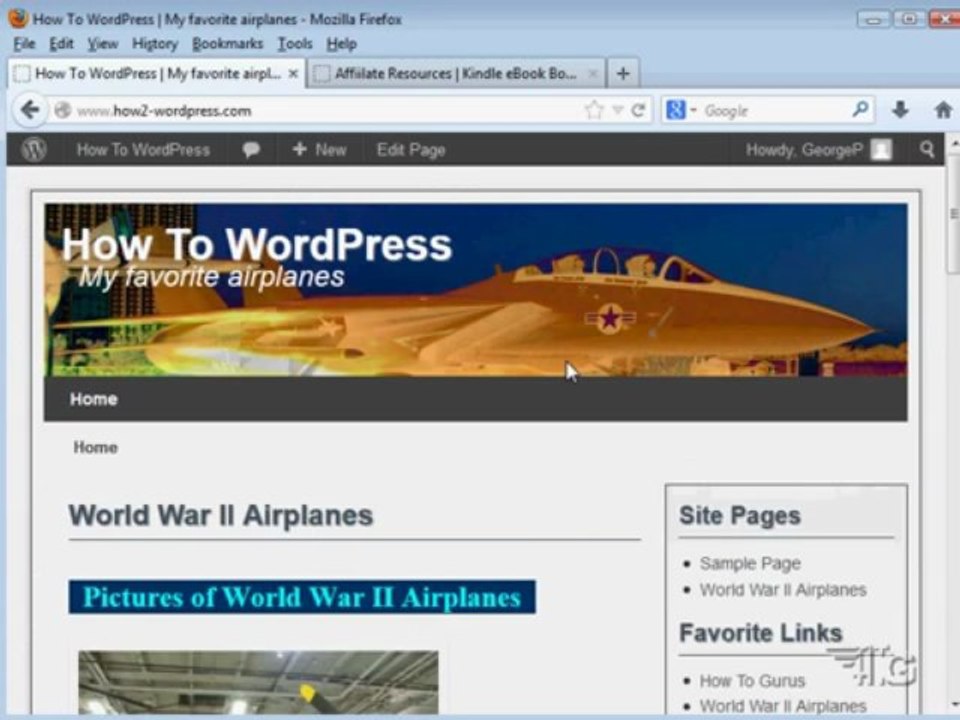This screenshot has width=960, height=720.
Task: Open How To WordPress site menu
Action: coord(143,150)
